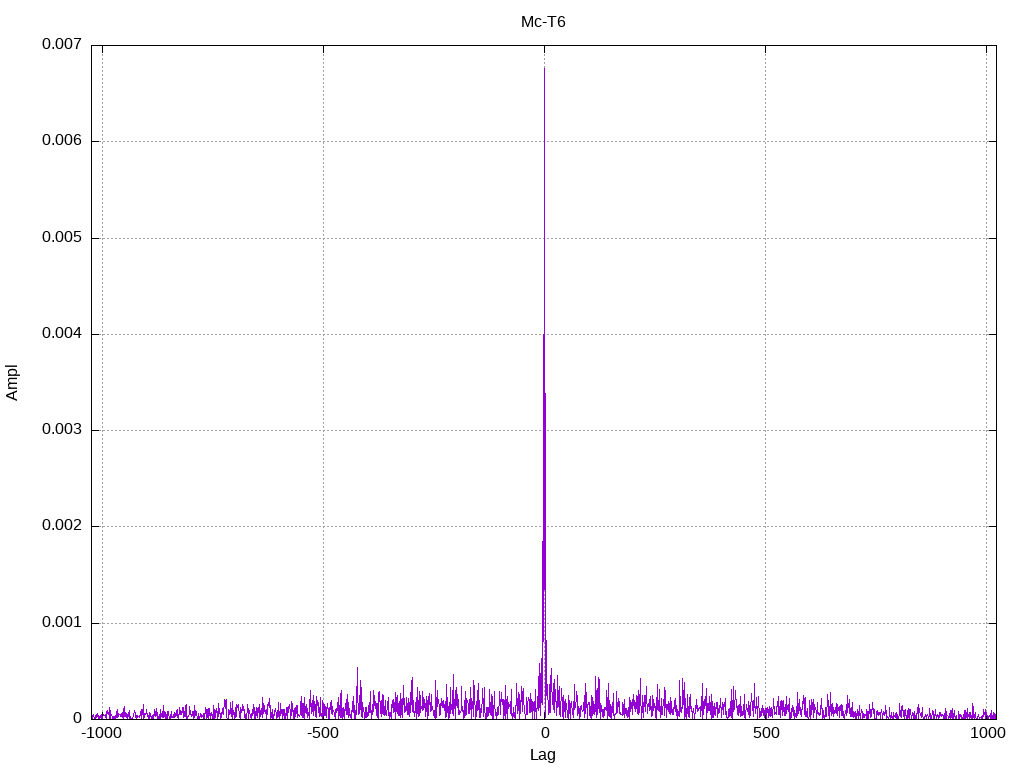The height and width of the screenshot is (768, 1024).
Task: Click the Ampl y-axis label
Action: [12, 382]
